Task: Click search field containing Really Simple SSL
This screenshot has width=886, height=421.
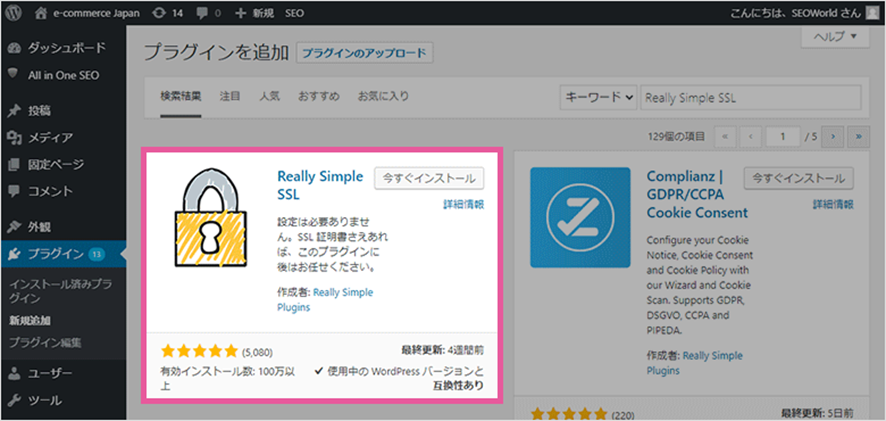Action: (752, 97)
